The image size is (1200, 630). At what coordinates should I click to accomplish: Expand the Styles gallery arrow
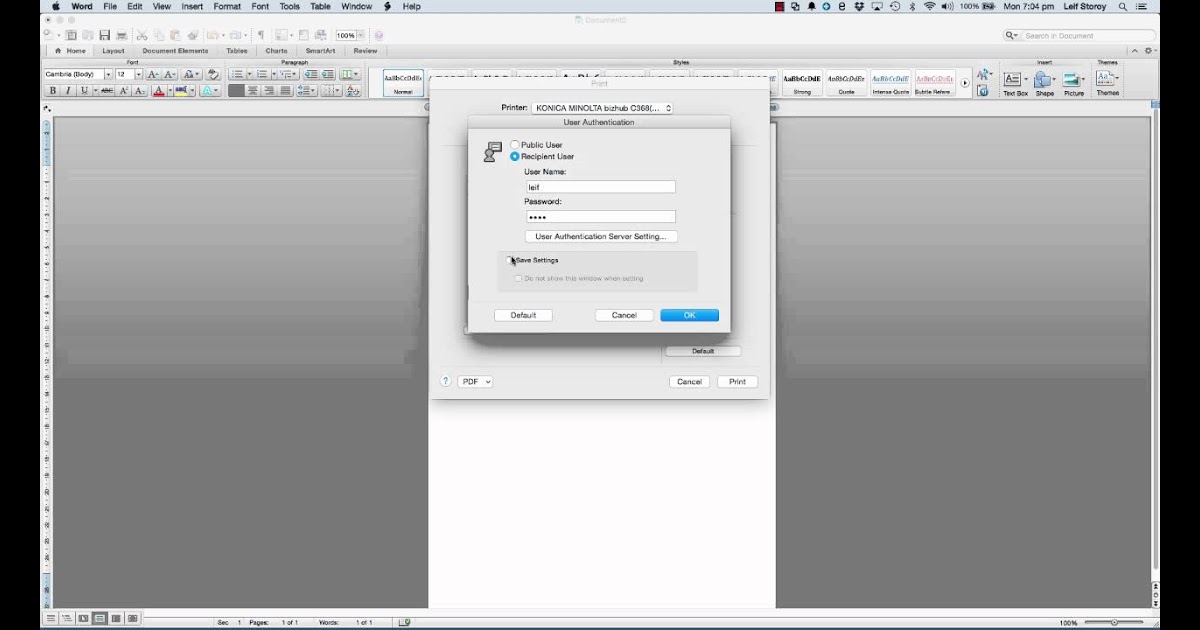[x=965, y=83]
